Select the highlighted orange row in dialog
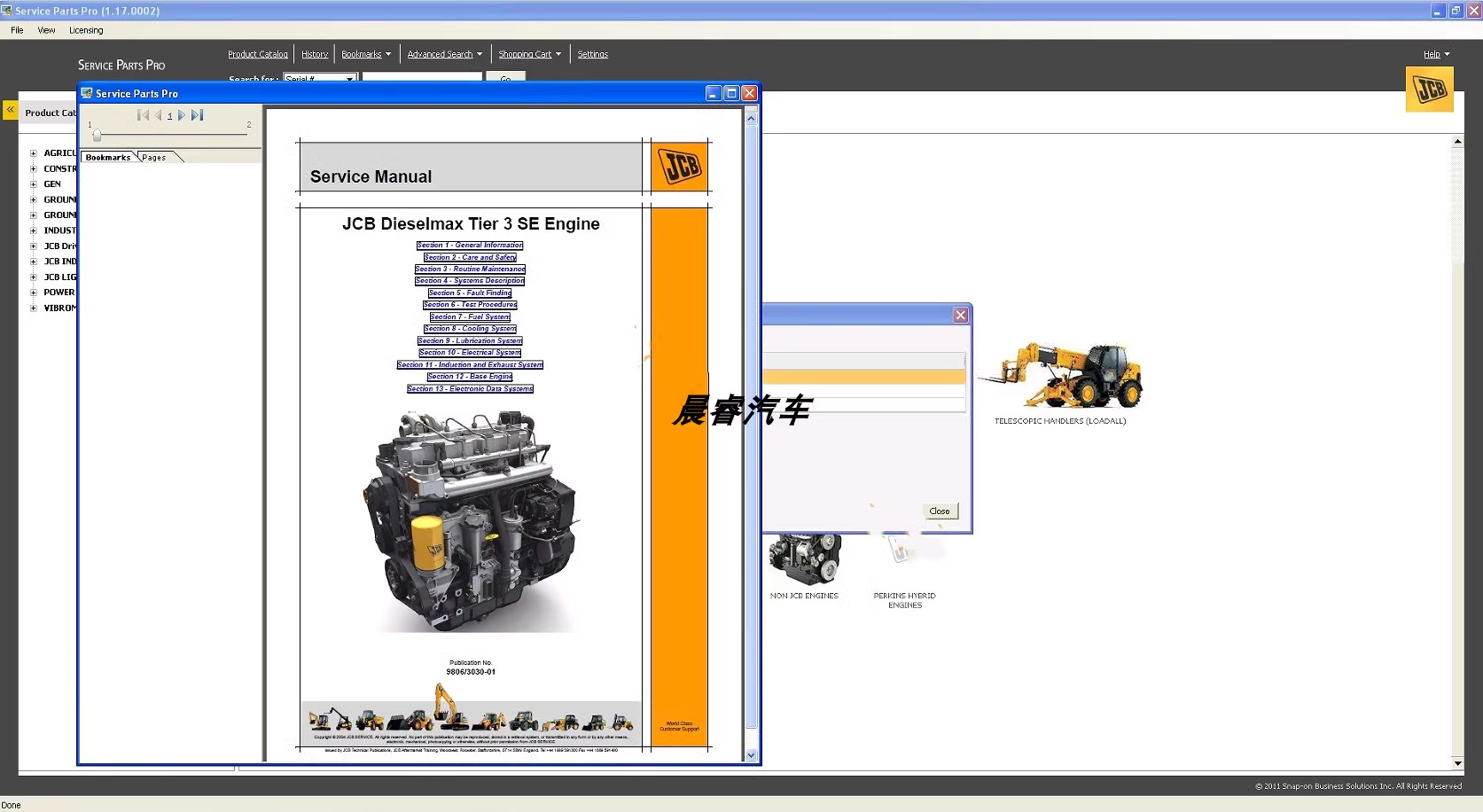This screenshot has height=812, width=1483. click(864, 377)
